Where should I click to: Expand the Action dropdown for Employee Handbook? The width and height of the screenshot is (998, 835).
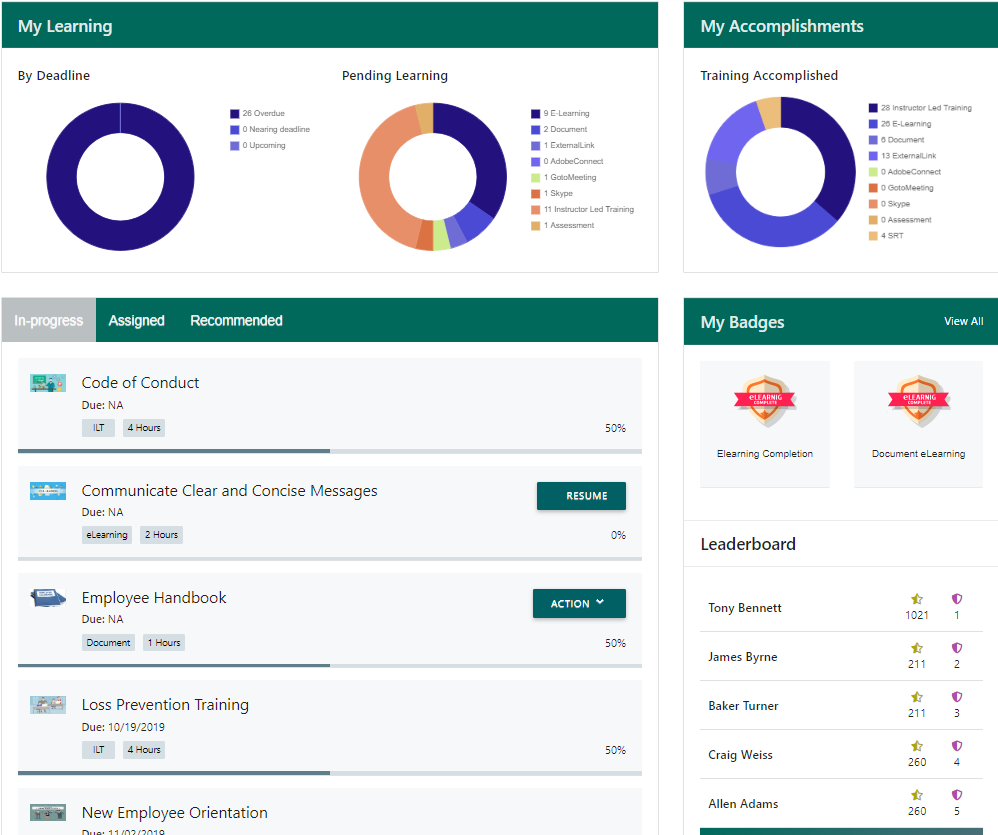[x=579, y=604]
